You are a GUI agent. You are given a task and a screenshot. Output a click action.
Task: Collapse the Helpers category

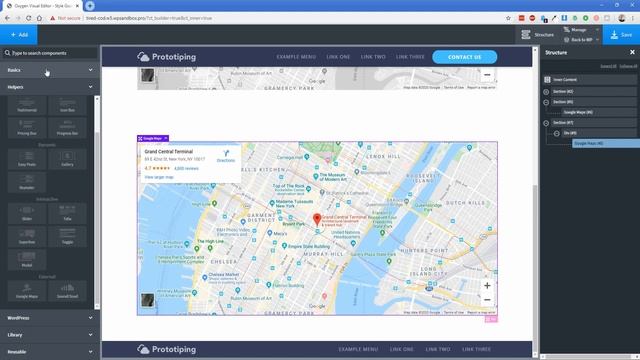click(x=49, y=87)
